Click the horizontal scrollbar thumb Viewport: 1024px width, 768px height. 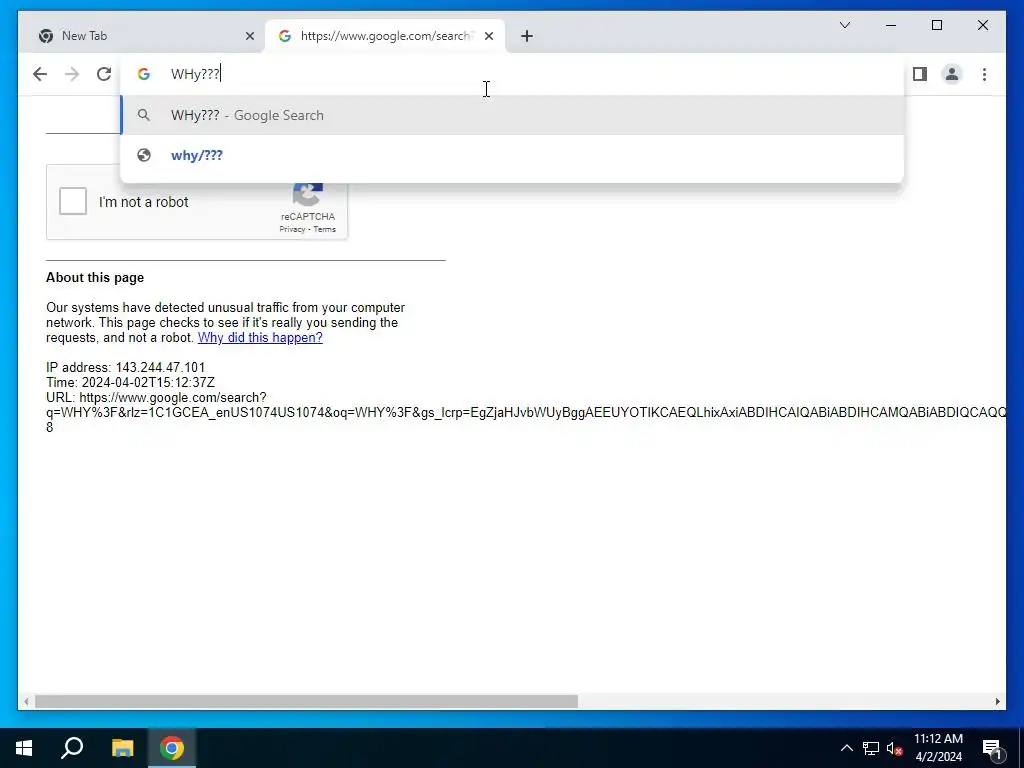[306, 701]
